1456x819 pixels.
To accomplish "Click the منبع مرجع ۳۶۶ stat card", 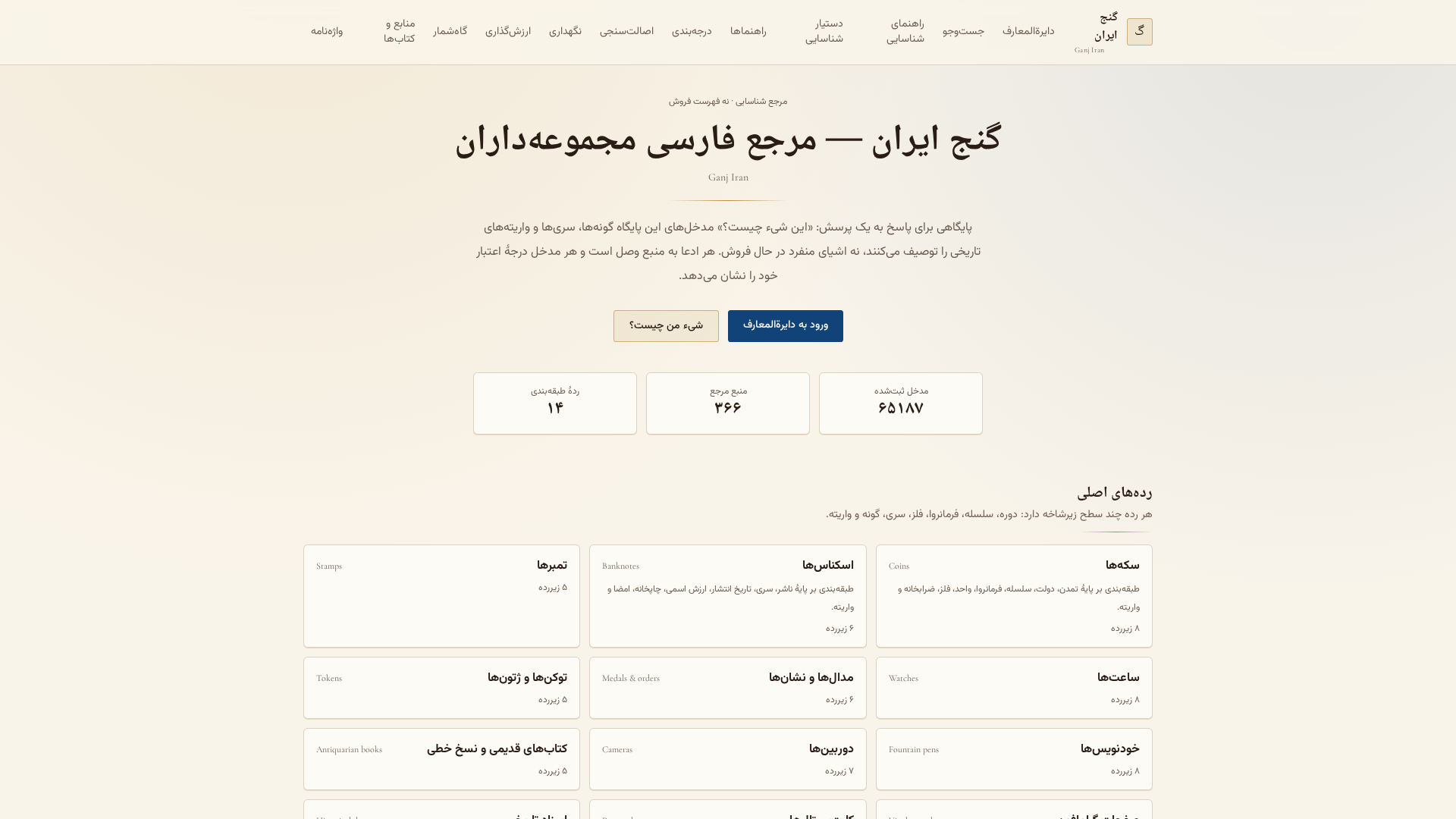I will click(728, 403).
